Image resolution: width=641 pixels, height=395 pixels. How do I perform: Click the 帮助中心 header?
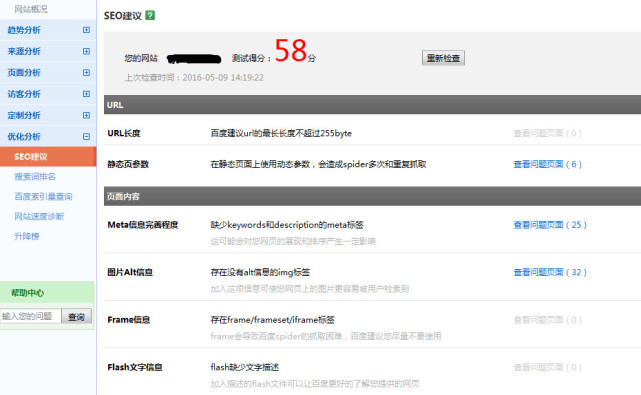tap(47, 292)
